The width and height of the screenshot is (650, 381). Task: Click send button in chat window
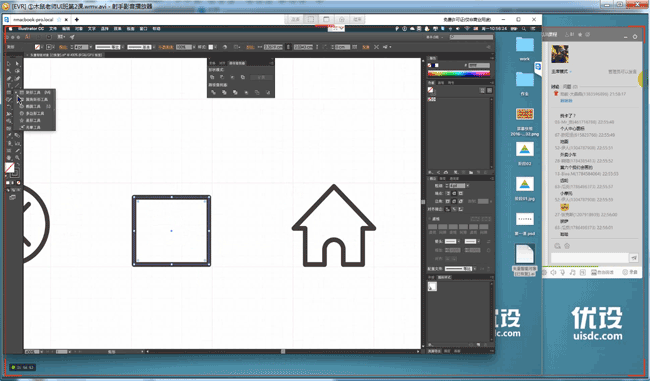coord(634,258)
